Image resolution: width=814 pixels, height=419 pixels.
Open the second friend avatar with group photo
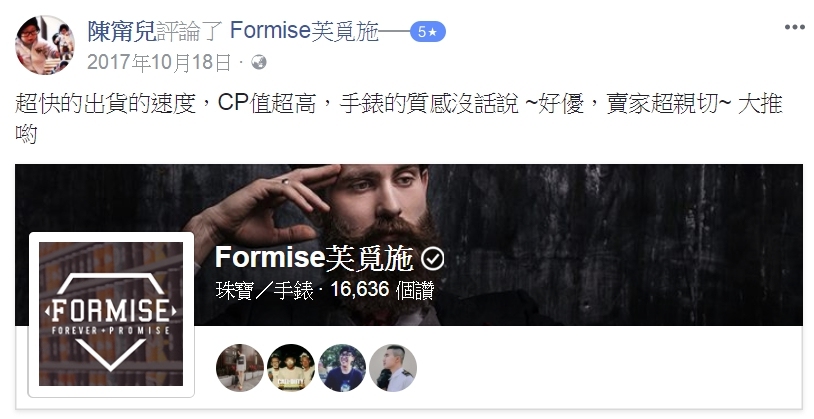pyautogui.click(x=291, y=368)
